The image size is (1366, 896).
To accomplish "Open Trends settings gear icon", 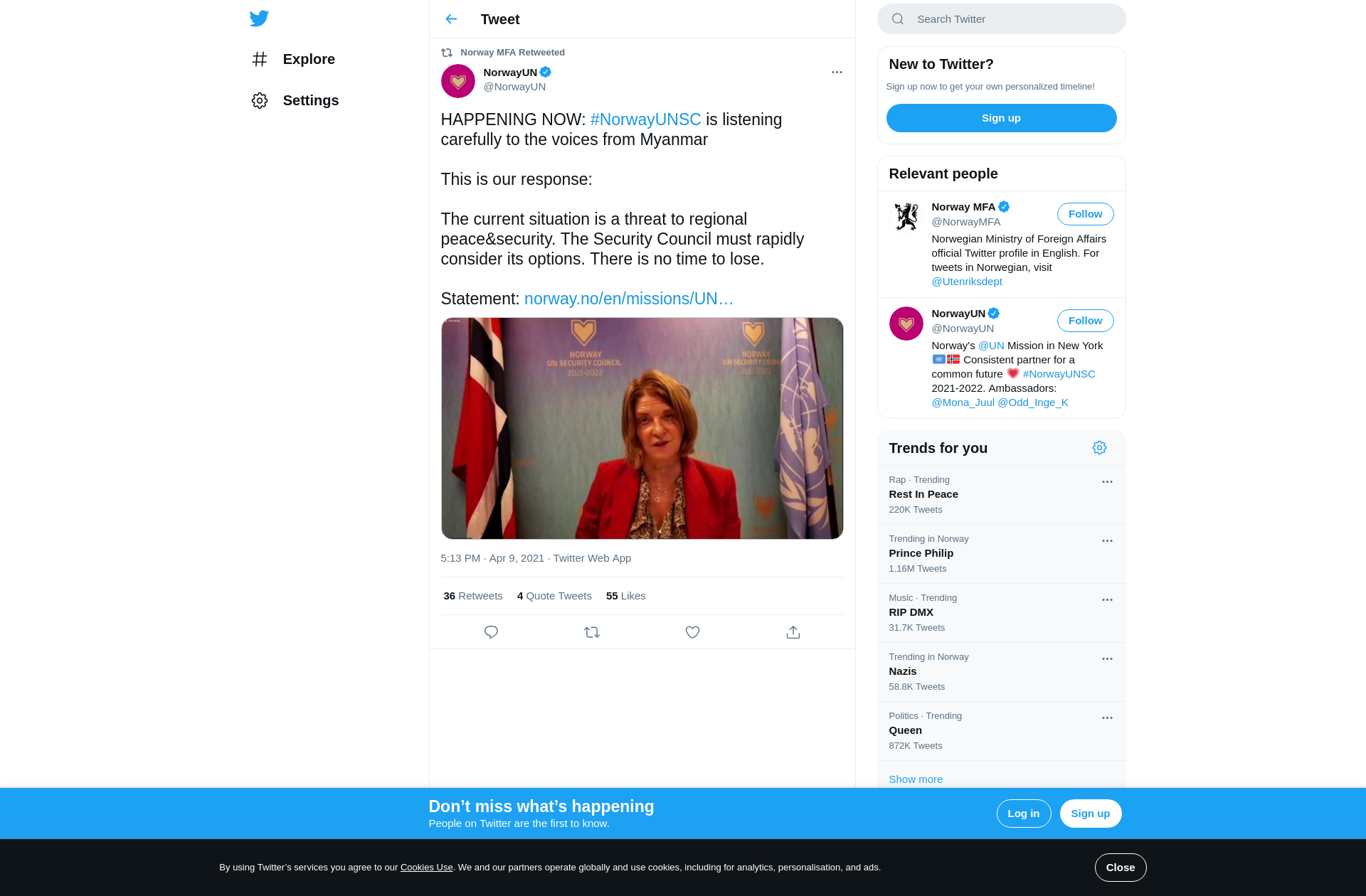I will click(1099, 448).
